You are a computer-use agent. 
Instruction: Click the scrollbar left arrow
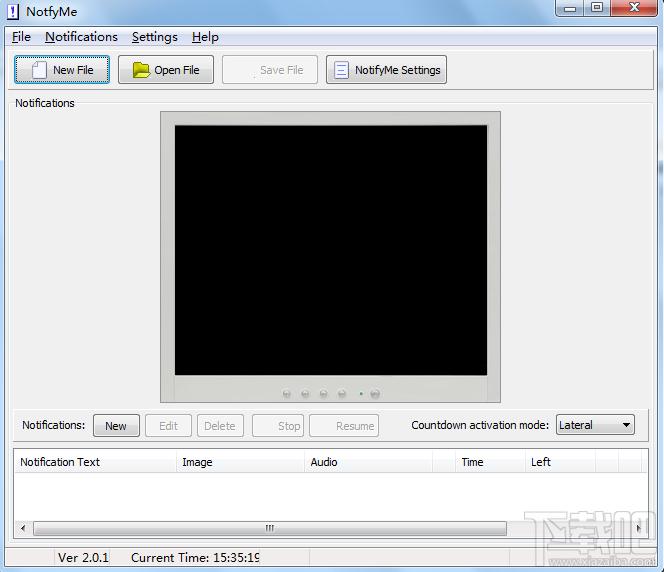[23, 528]
